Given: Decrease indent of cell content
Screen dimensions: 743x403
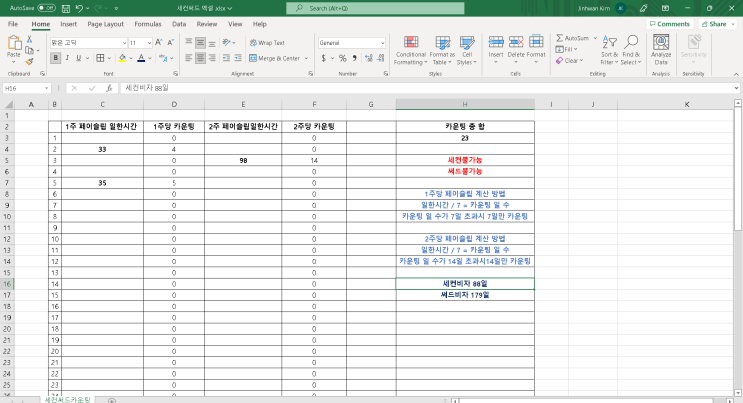Looking at the screenshot, I should pyautogui.click(x=226, y=58).
